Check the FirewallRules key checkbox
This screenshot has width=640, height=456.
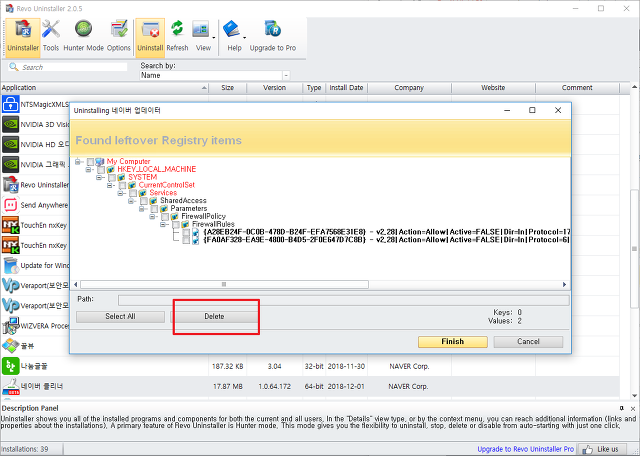[176, 224]
